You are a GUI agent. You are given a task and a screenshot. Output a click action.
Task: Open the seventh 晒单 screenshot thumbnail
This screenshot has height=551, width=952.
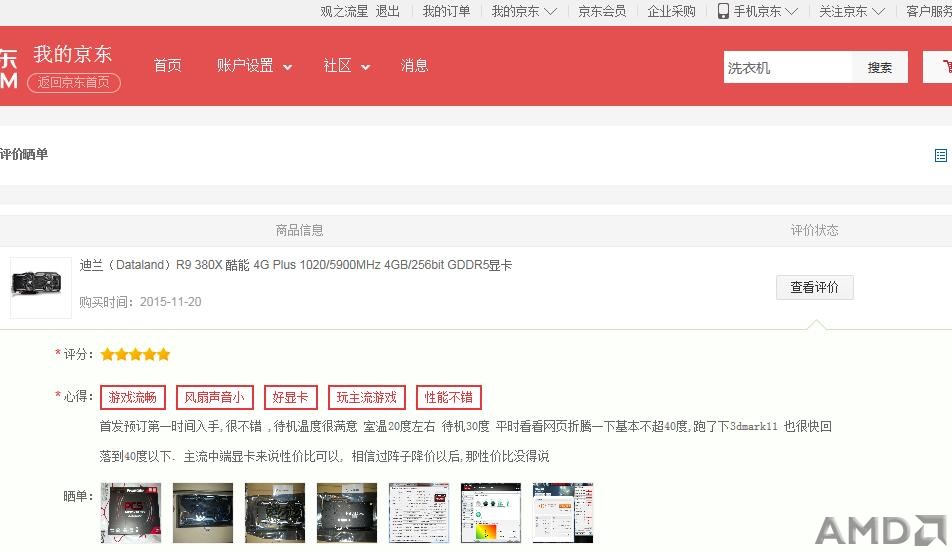point(563,513)
